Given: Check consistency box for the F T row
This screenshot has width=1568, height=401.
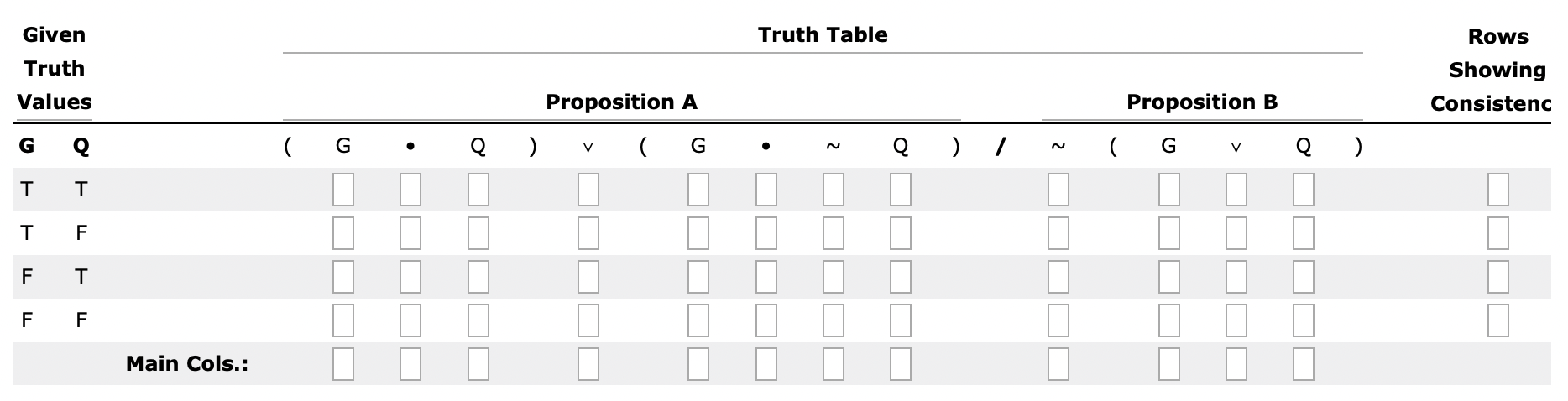Looking at the screenshot, I should [x=1498, y=277].
